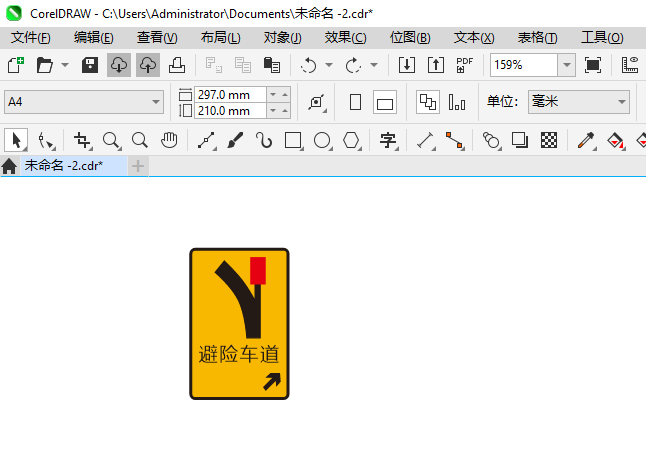Select Landscape page orientation
The width and height of the screenshot is (646, 452).
click(x=385, y=102)
